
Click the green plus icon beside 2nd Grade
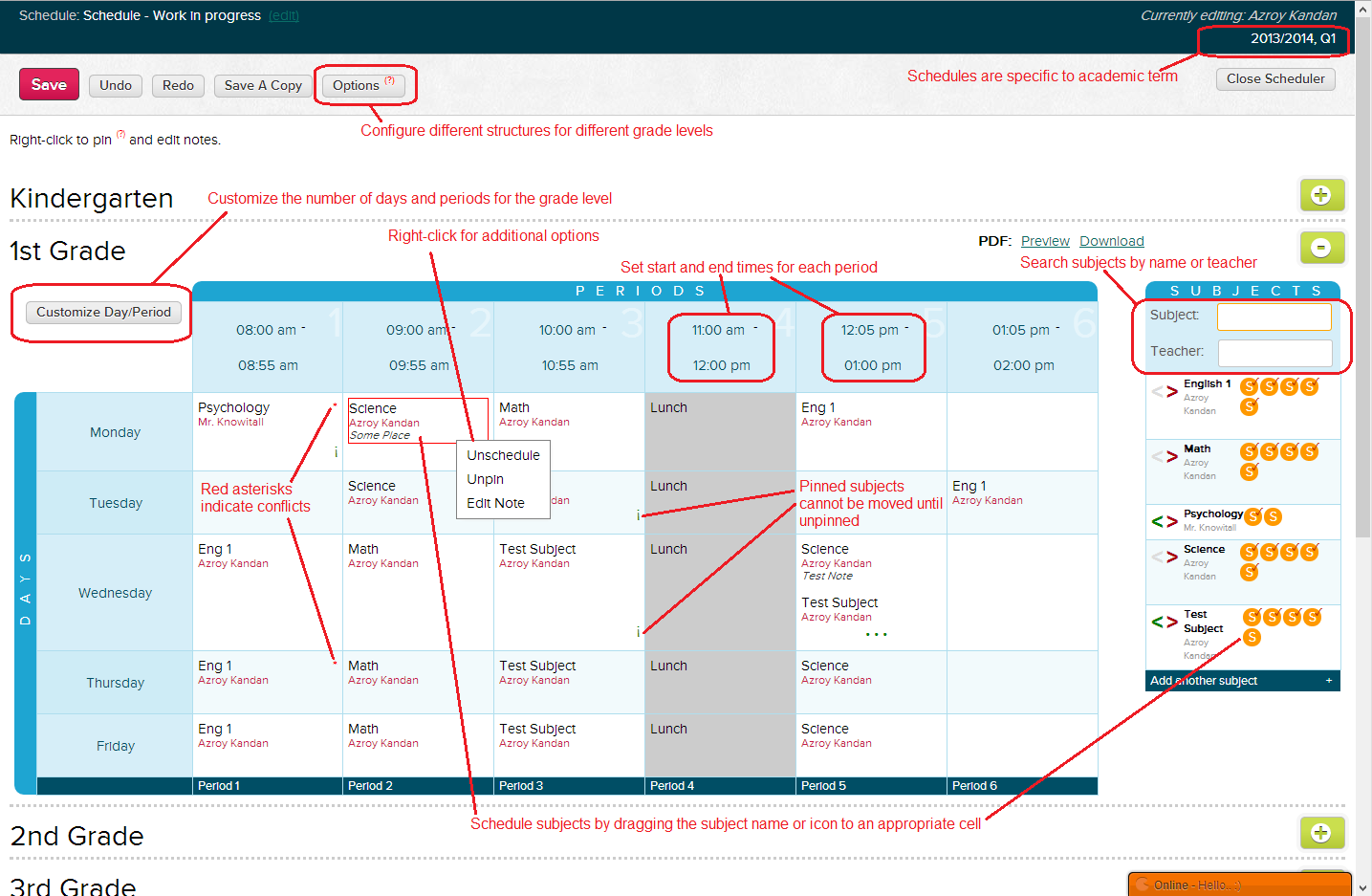tap(1322, 833)
